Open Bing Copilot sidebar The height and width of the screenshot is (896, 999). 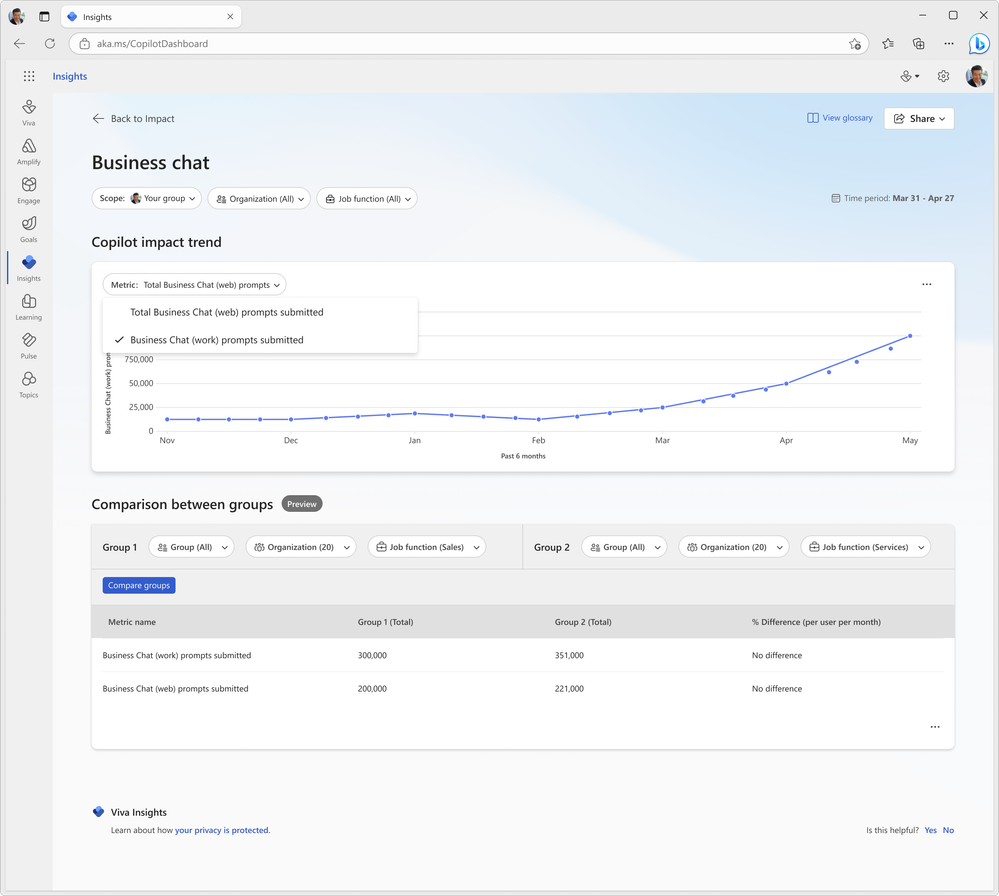point(979,43)
